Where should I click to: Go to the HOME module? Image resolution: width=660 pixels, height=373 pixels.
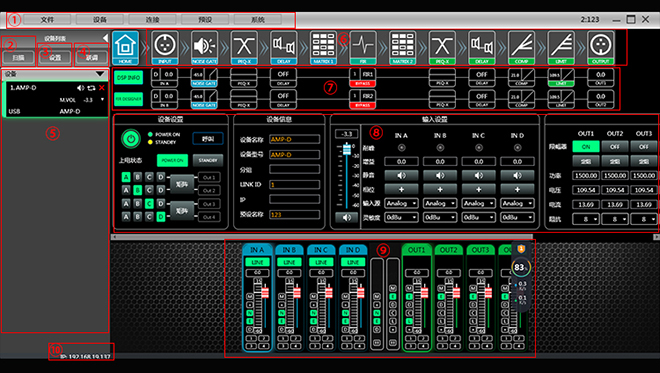tap(125, 47)
